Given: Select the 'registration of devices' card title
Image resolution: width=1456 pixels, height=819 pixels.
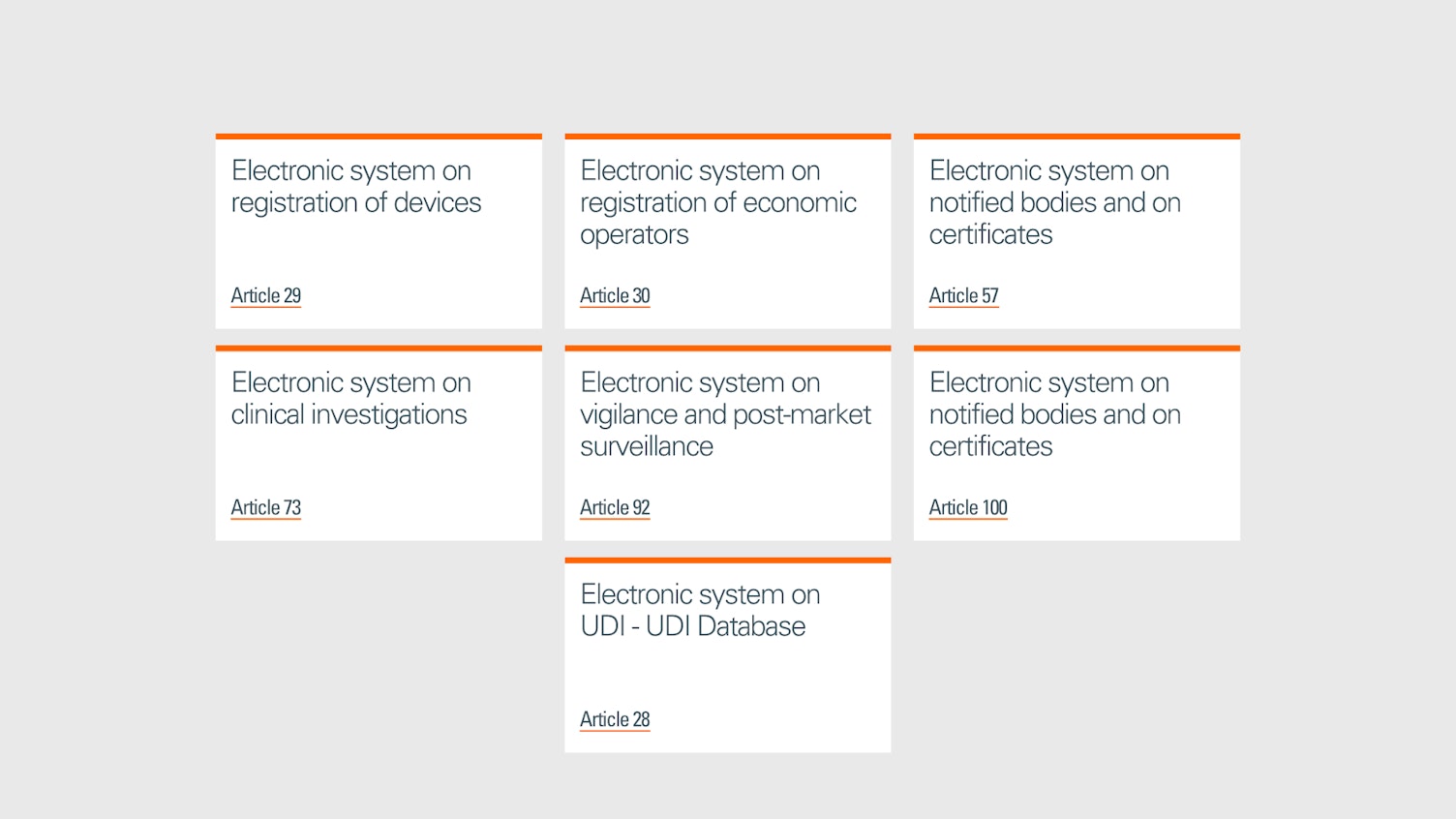Looking at the screenshot, I should (x=355, y=187).
